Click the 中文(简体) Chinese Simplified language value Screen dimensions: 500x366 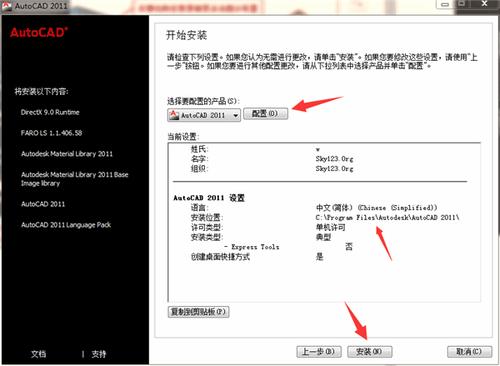pyautogui.click(x=376, y=208)
